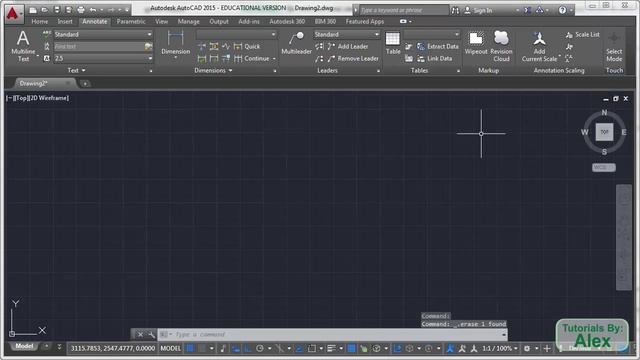
Task: Select the Revision Cloud tool
Action: tap(501, 46)
